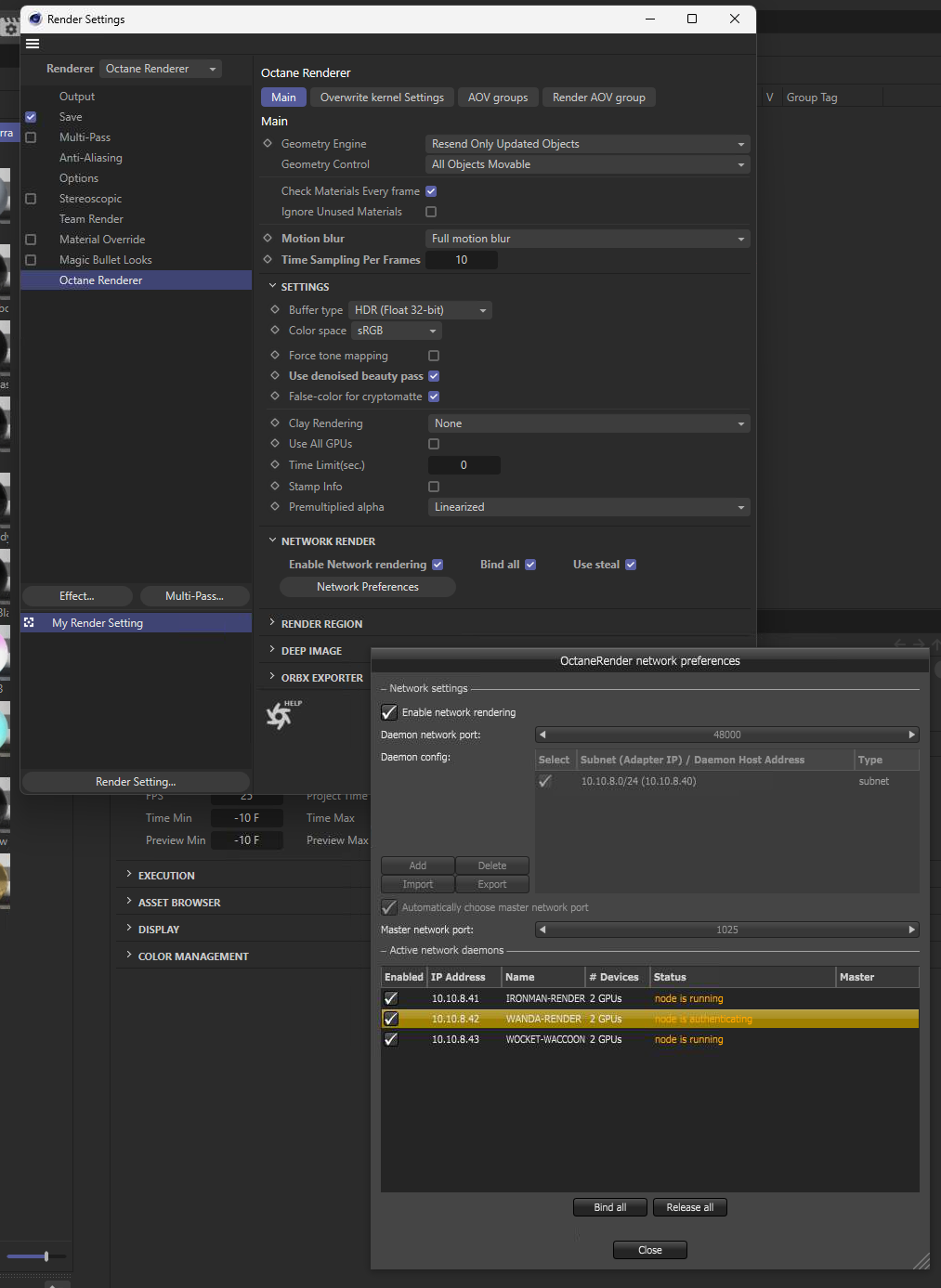Viewport: 941px width, 1288px height.
Task: Disable IRONMAN-RENDER daemon enabled checkbox
Action: click(x=391, y=998)
